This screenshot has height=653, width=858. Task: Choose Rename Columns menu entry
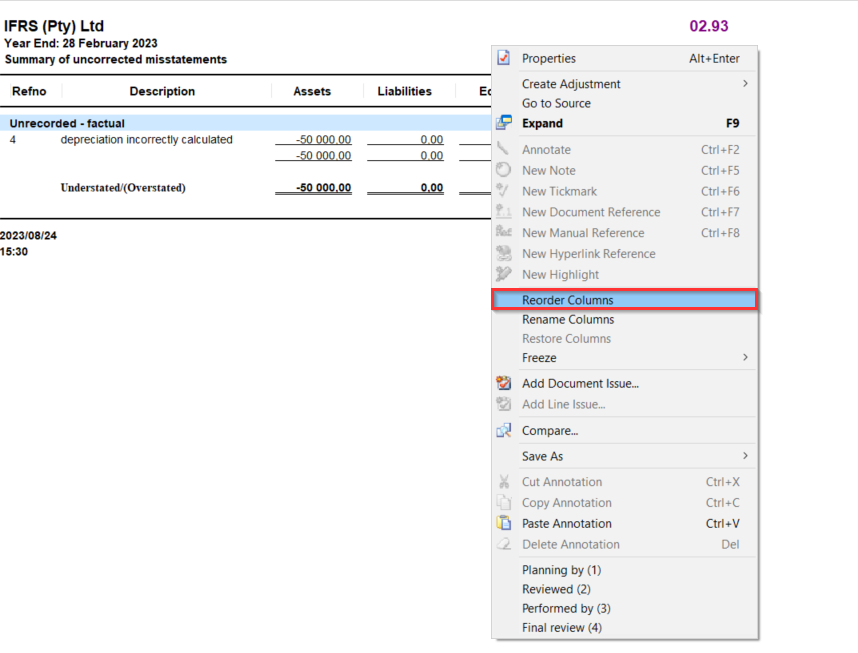pyautogui.click(x=568, y=320)
